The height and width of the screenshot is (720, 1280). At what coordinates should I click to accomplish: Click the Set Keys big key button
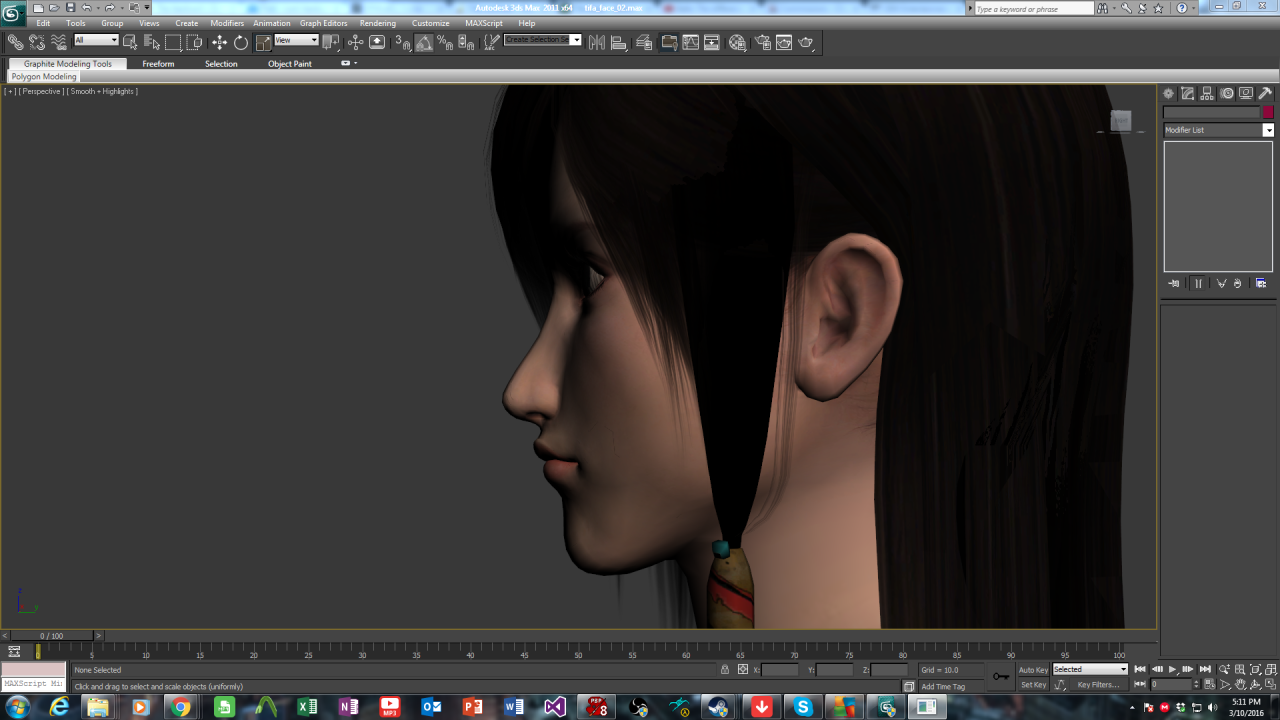[x=1001, y=677]
